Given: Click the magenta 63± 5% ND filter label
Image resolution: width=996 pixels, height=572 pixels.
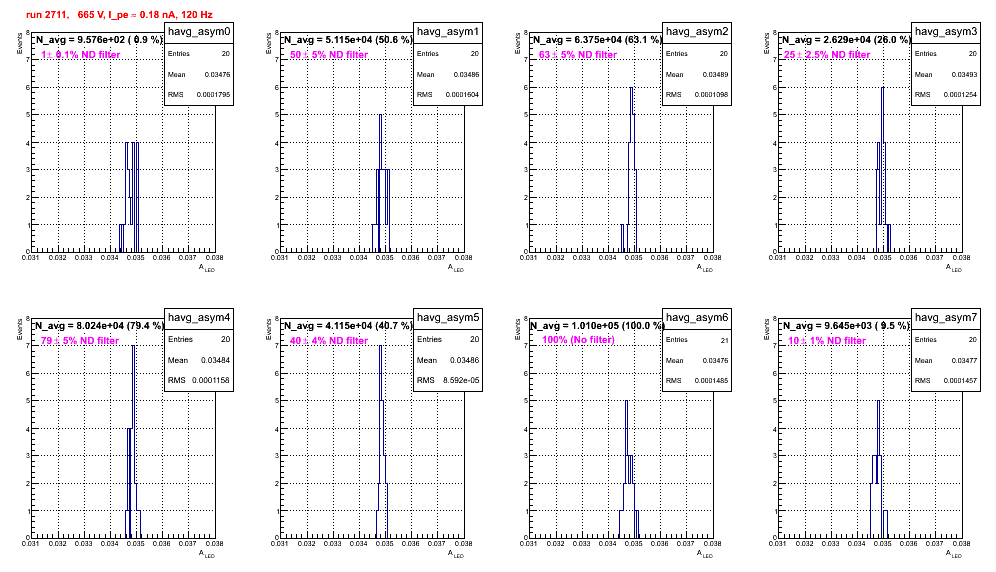Looking at the screenshot, I should [578, 55].
